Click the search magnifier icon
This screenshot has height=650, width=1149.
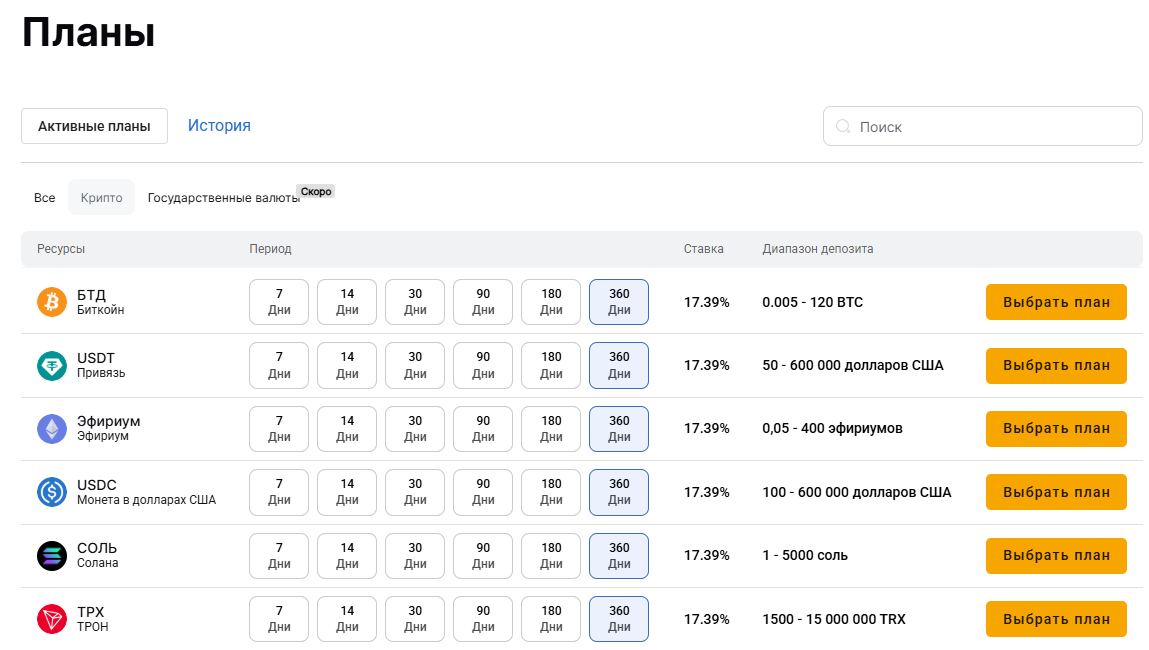[x=843, y=126]
